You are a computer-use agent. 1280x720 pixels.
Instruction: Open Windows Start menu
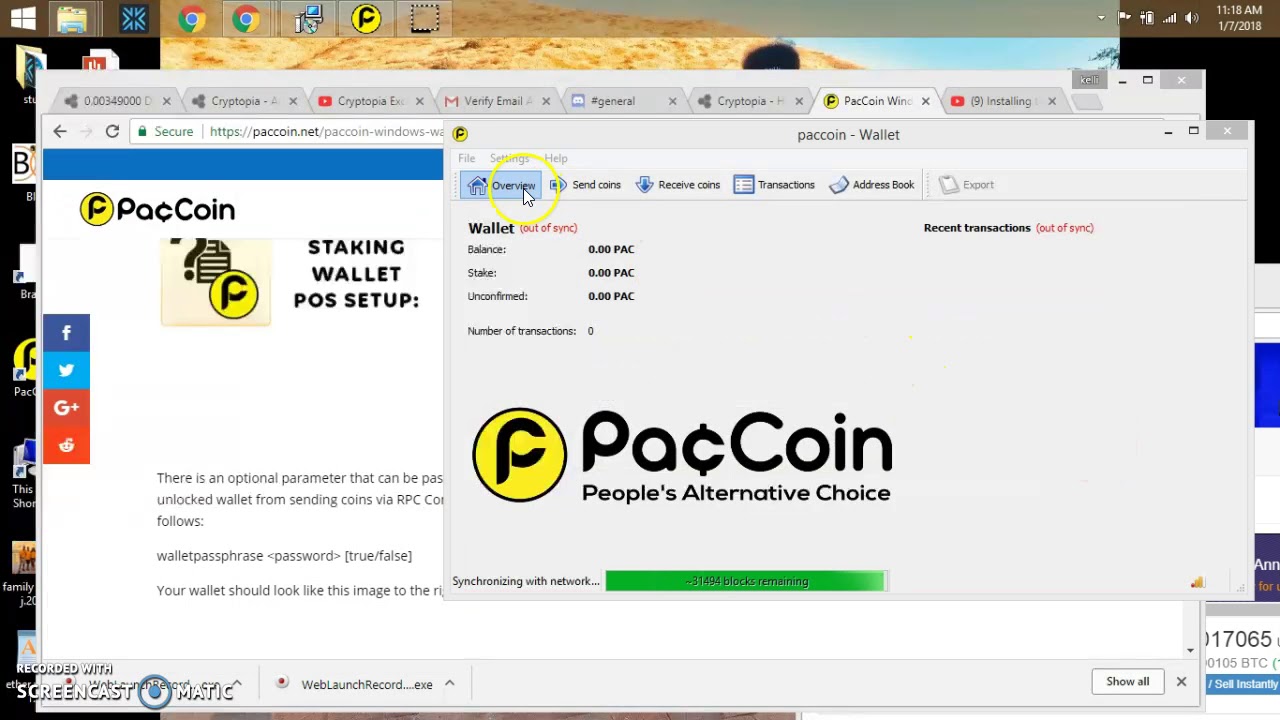[x=23, y=18]
